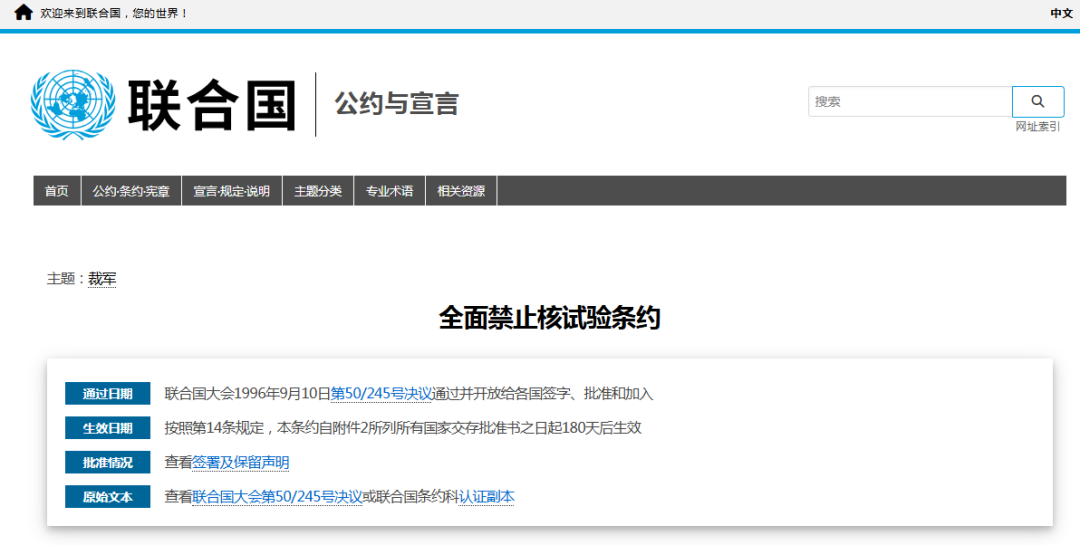The image size is (1080, 545).
Task: Click the home icon in top bar
Action: point(23,12)
